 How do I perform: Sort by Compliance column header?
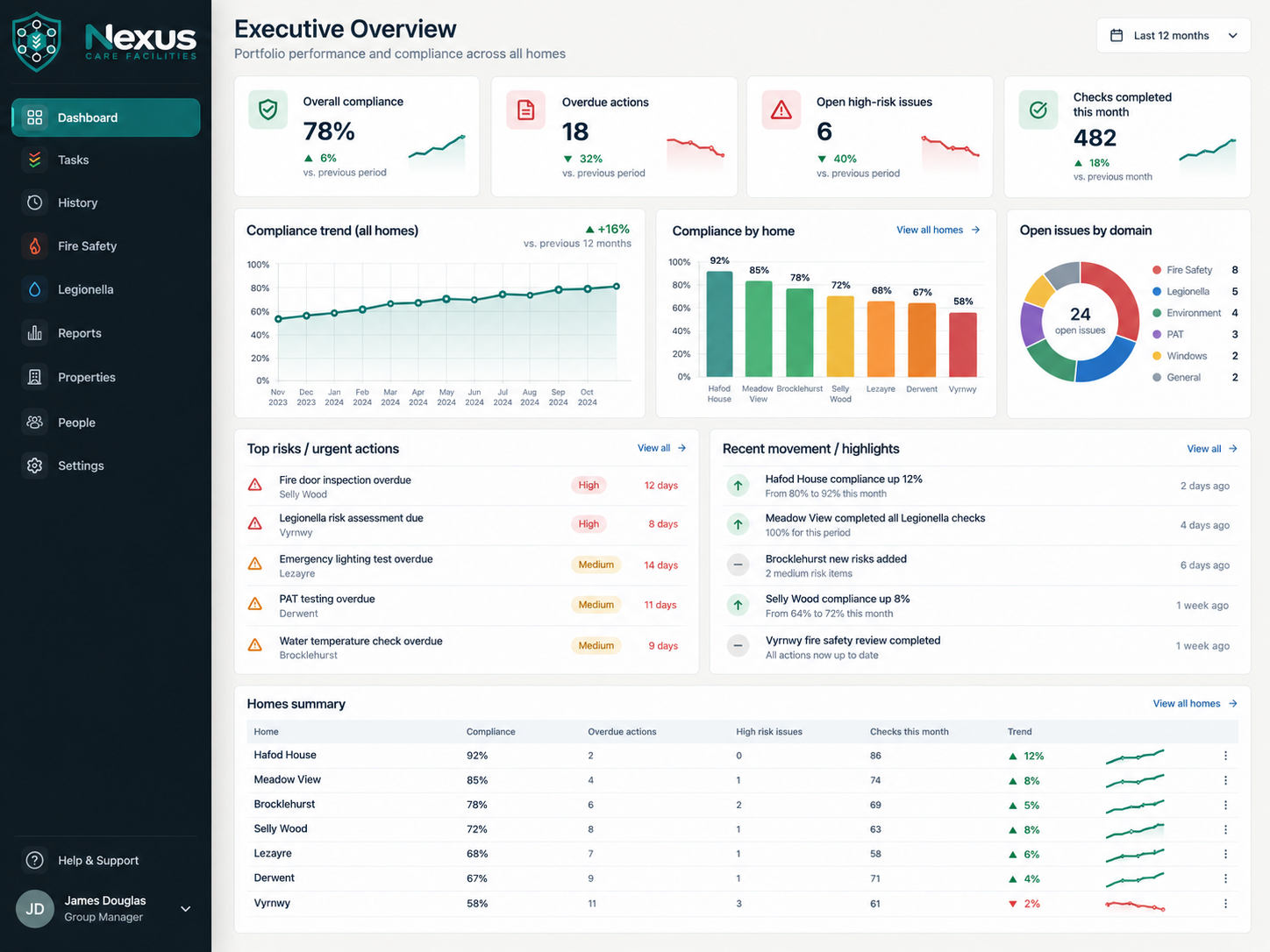490,732
